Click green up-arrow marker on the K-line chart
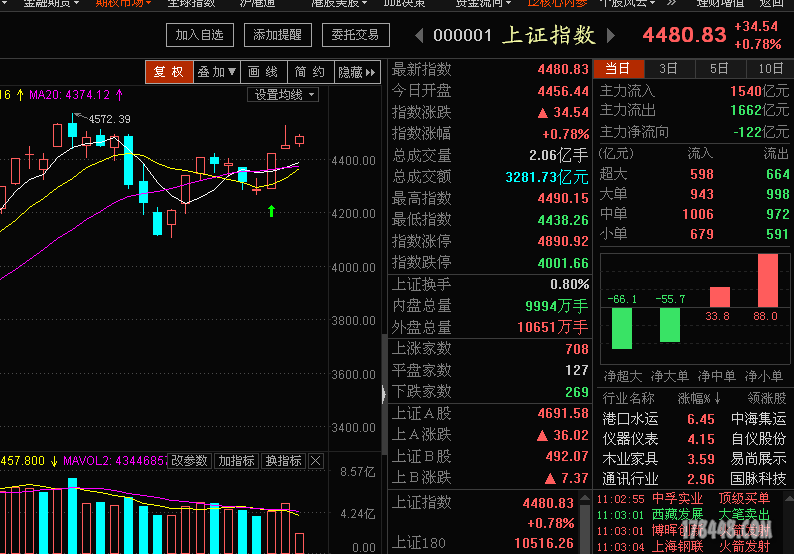 pyautogui.click(x=271, y=211)
